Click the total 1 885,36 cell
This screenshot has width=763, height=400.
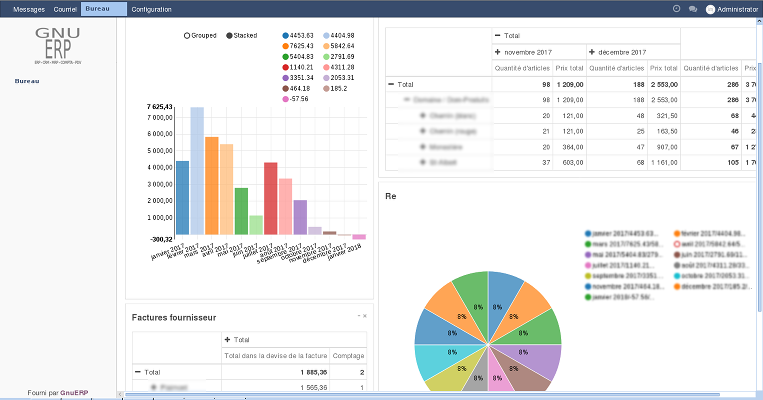coord(313,372)
